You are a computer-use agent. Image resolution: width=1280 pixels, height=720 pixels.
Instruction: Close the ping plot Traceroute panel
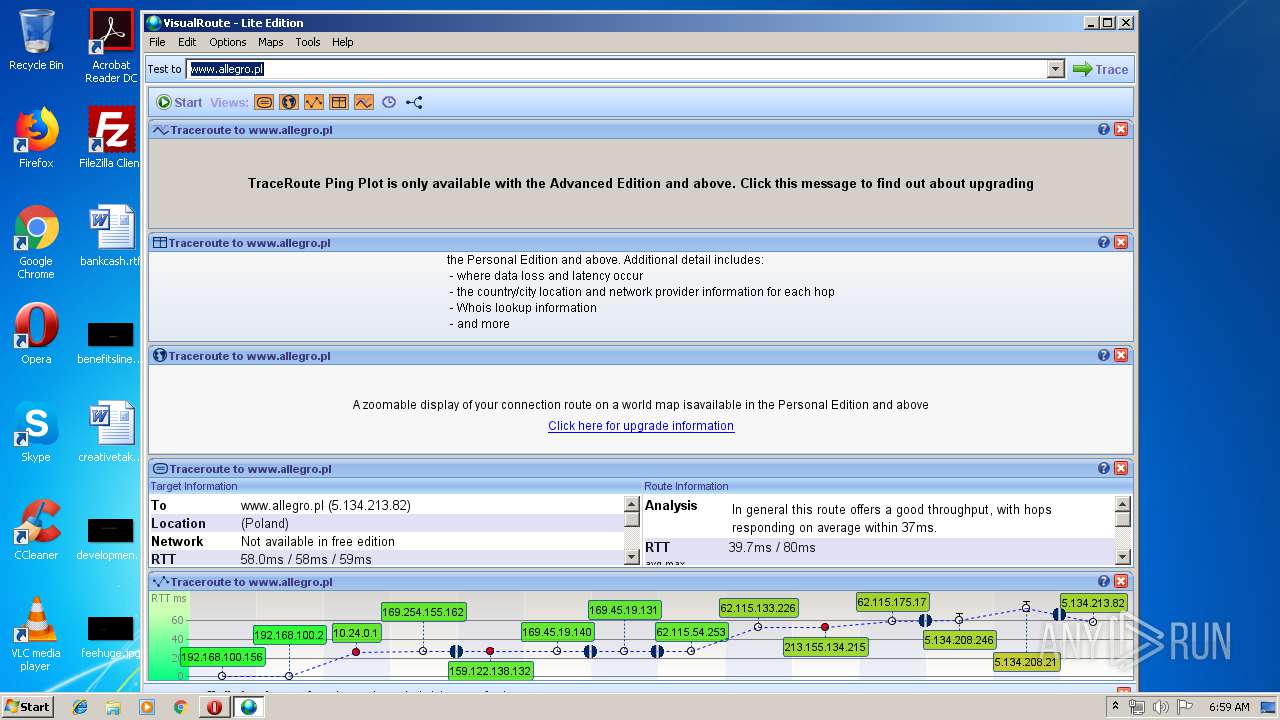coord(1121,130)
